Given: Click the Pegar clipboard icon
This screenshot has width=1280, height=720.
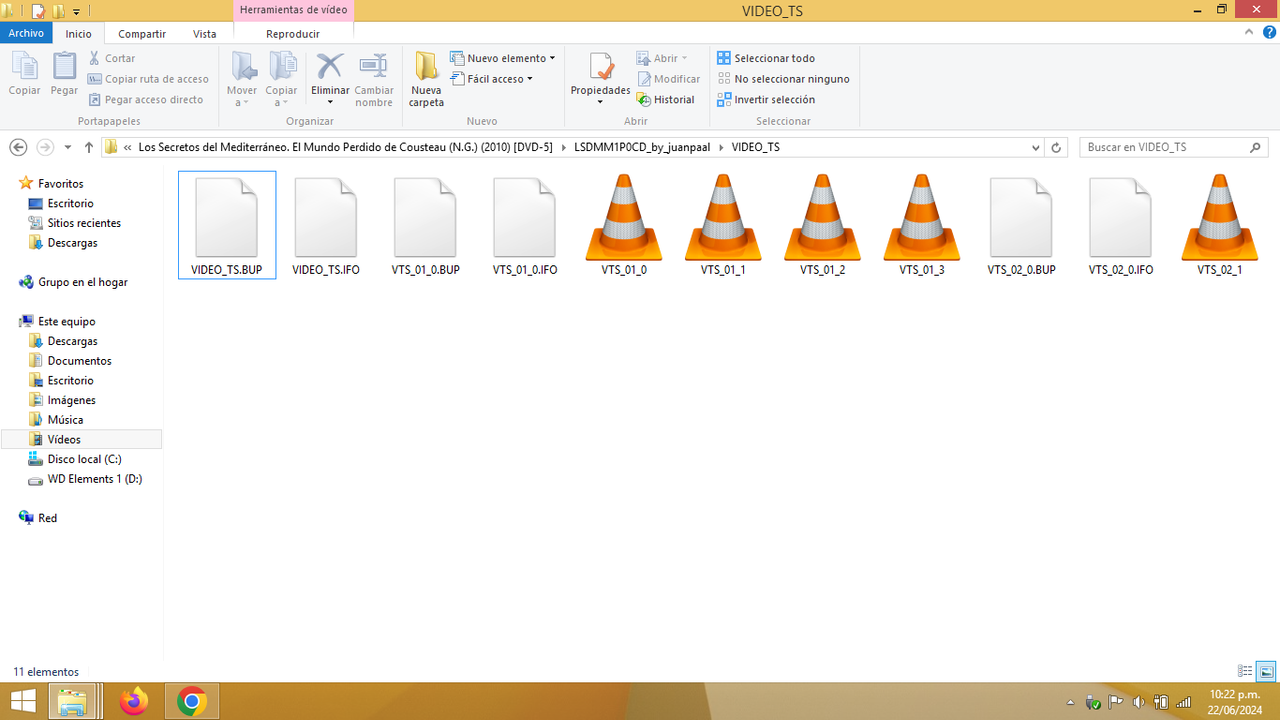Looking at the screenshot, I should tap(64, 74).
